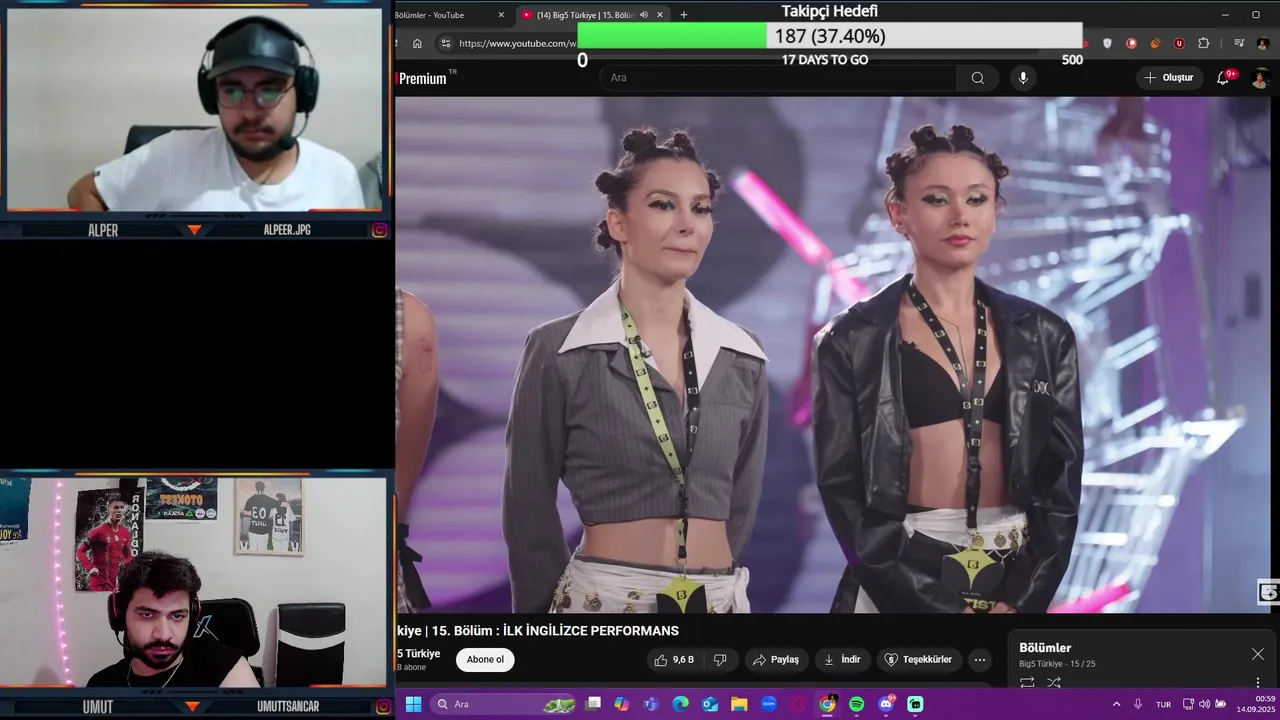Click the side overlay icon at video edge
The image size is (1280, 720).
pyautogui.click(x=1268, y=592)
